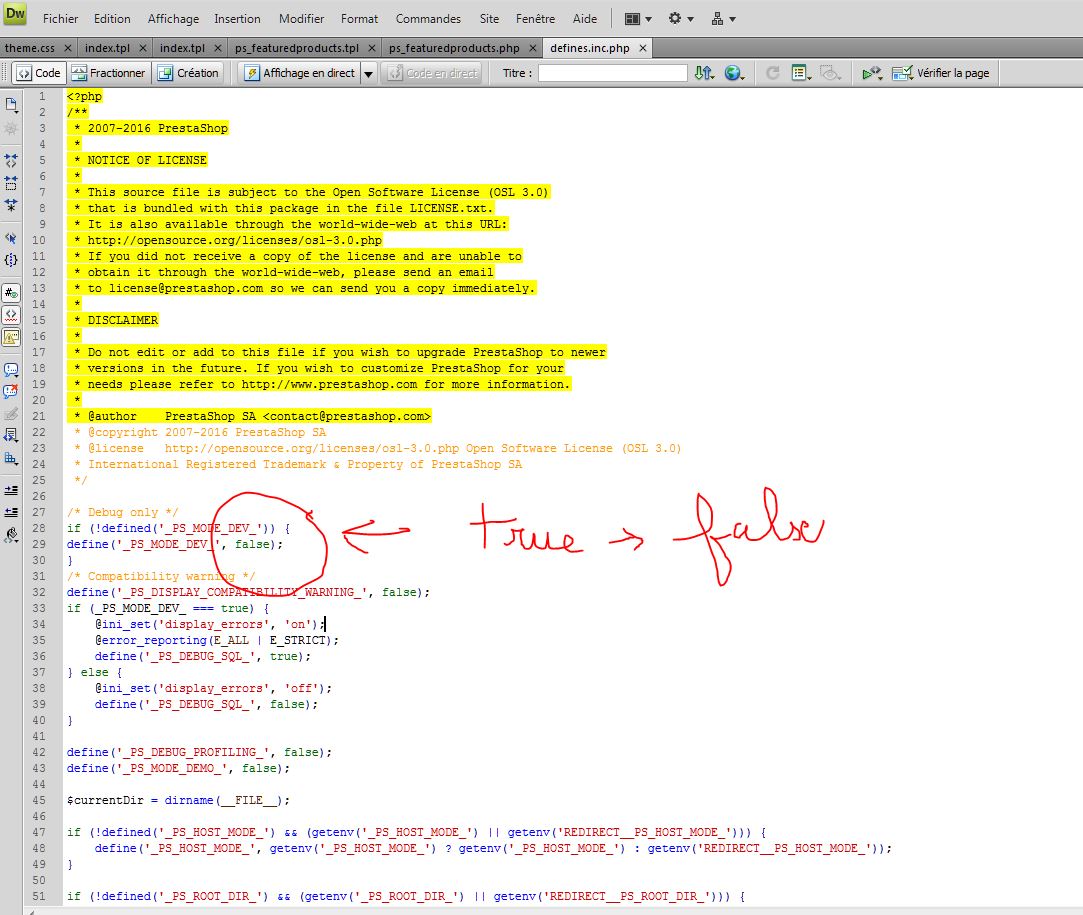Switch to Fractionner split view
Image resolution: width=1083 pixels, height=915 pixels.
click(109, 73)
